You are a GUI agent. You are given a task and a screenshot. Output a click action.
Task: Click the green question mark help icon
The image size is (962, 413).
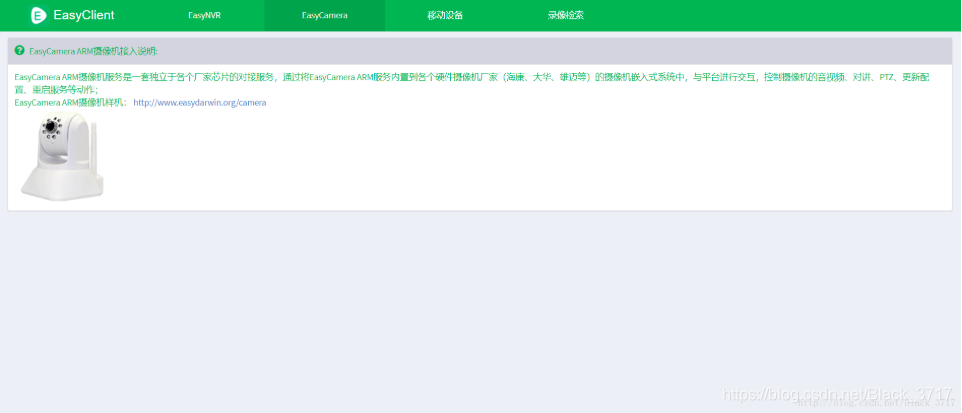(x=19, y=50)
